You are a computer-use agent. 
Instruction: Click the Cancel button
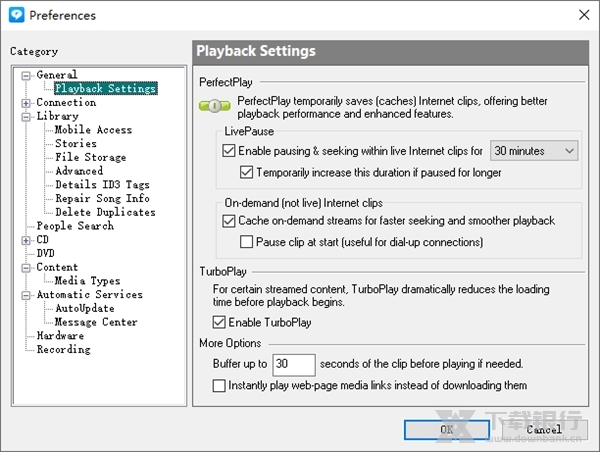click(x=544, y=430)
